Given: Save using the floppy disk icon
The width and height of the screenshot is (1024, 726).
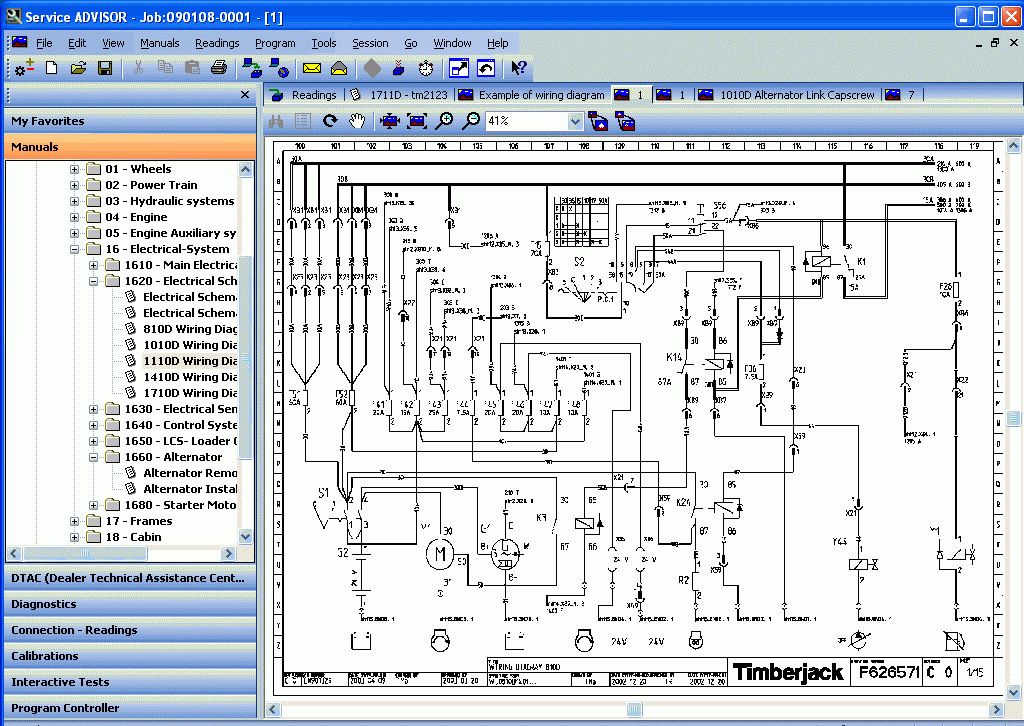Looking at the screenshot, I should 104,68.
